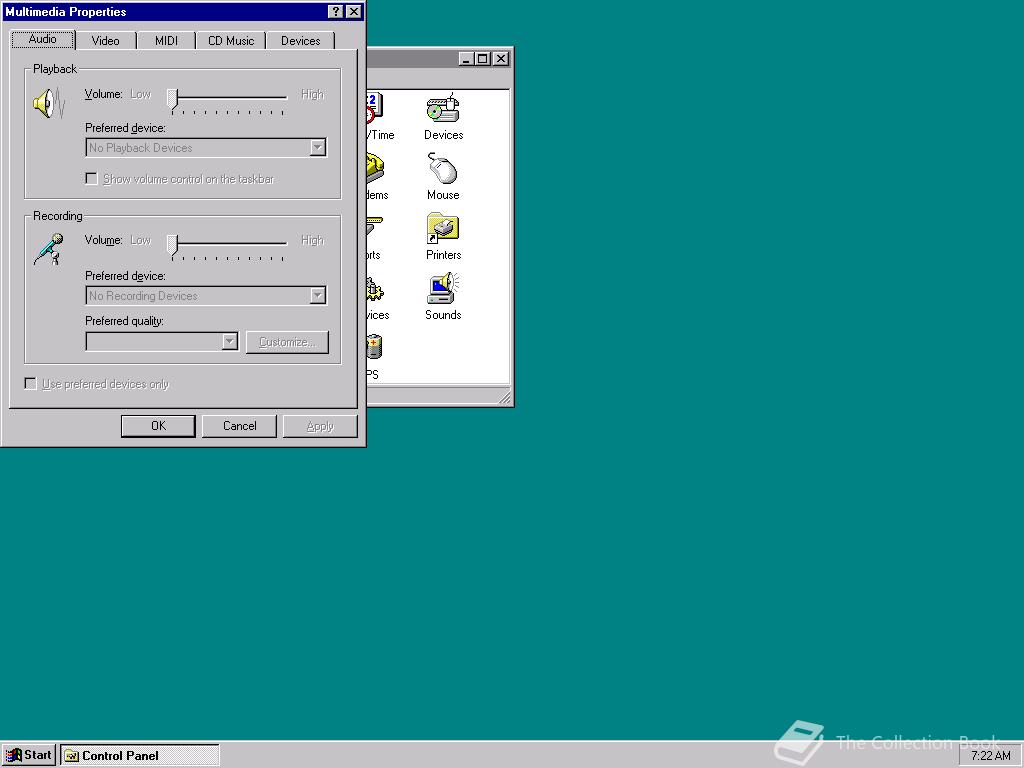Click the Apply button
1024x768 pixels.
coord(320,426)
